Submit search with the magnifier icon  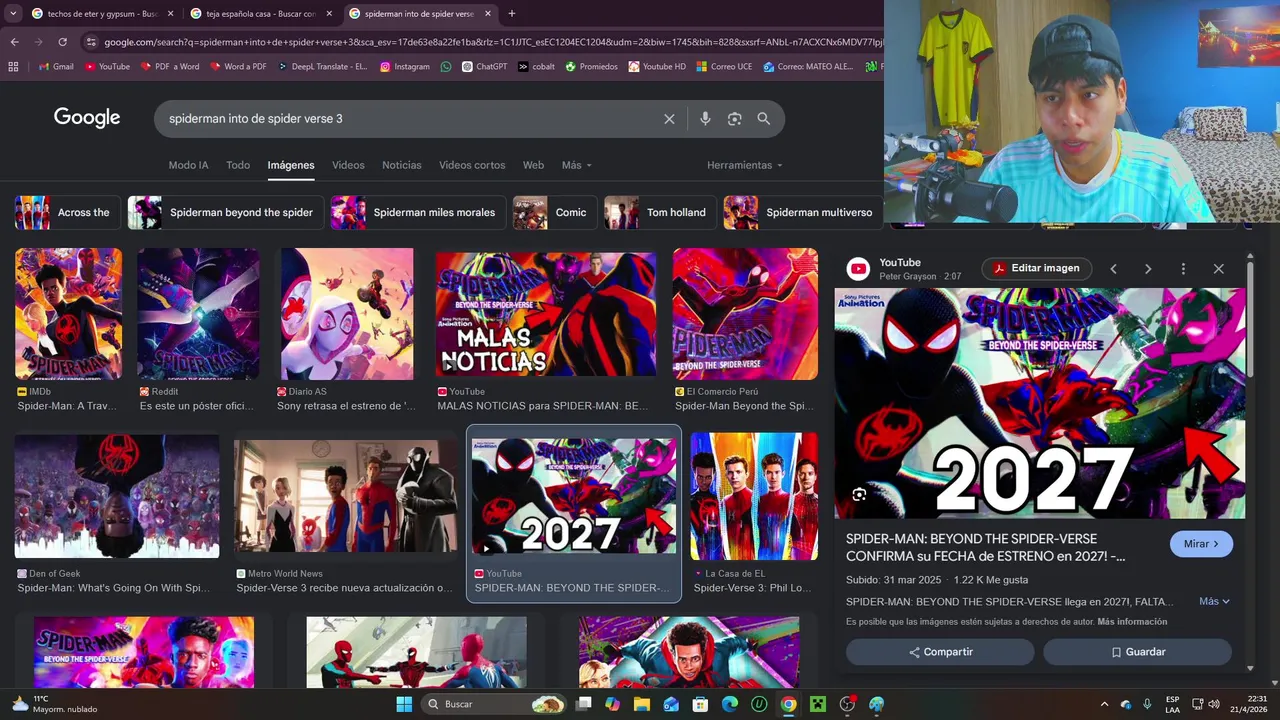(763, 119)
